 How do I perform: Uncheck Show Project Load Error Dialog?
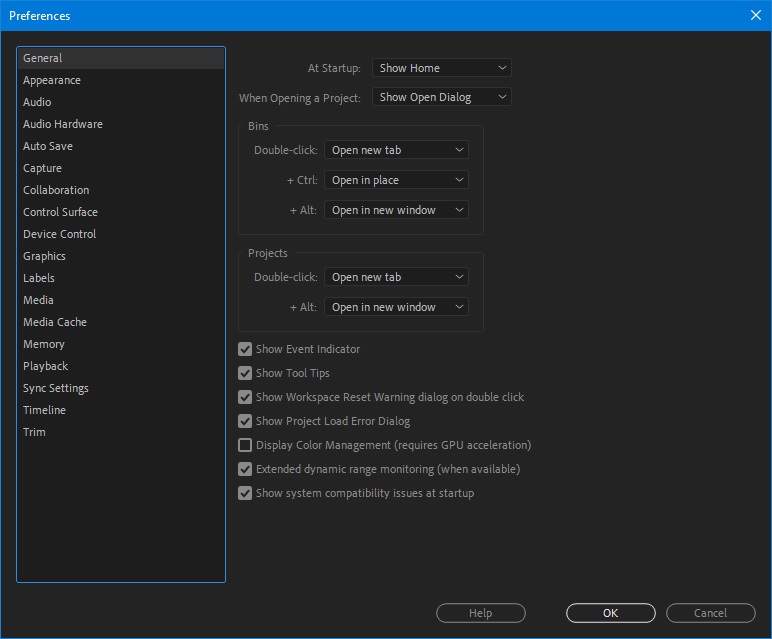click(245, 421)
